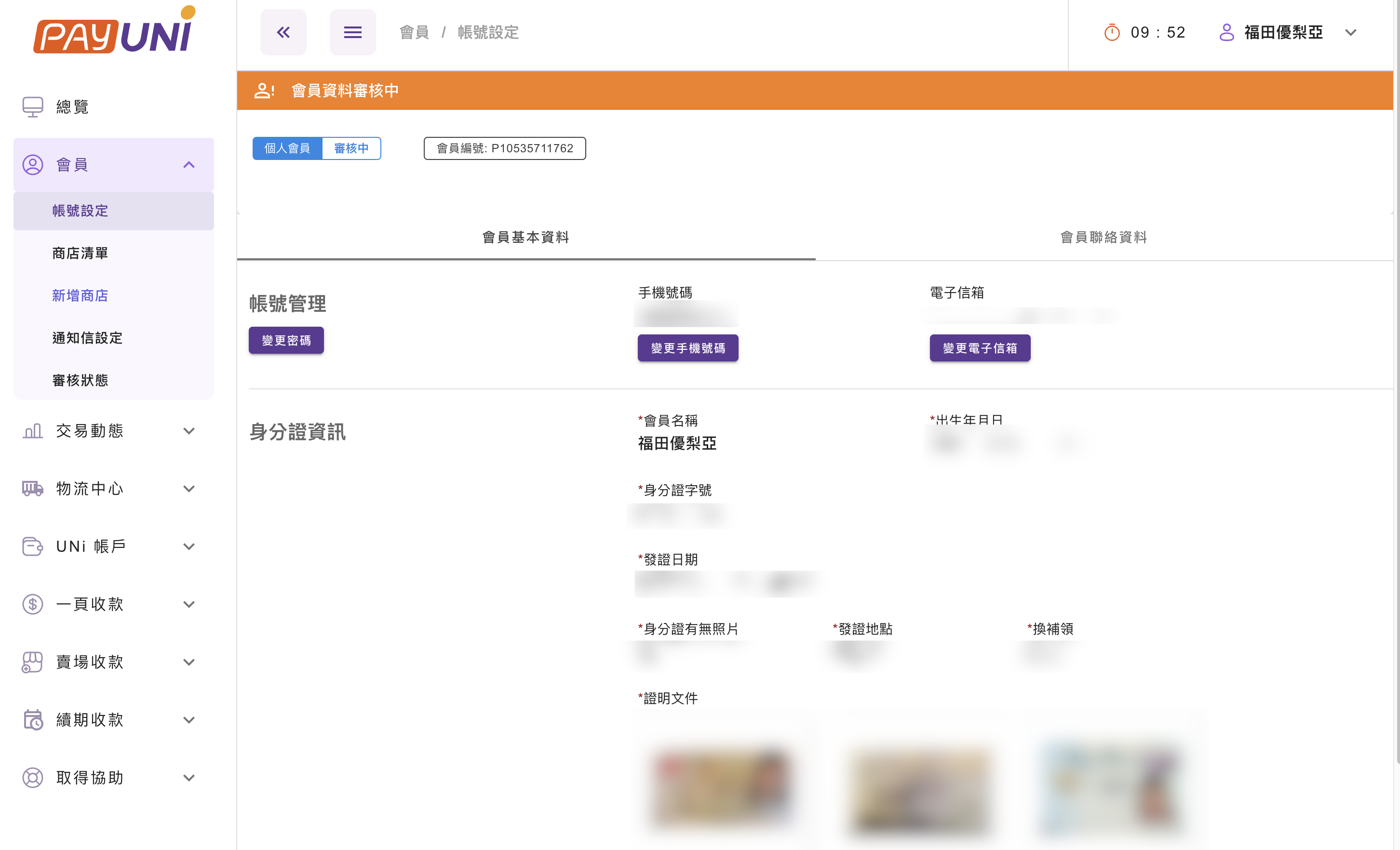Click the 證明文件 field label
The image size is (1400, 850).
click(x=668, y=698)
